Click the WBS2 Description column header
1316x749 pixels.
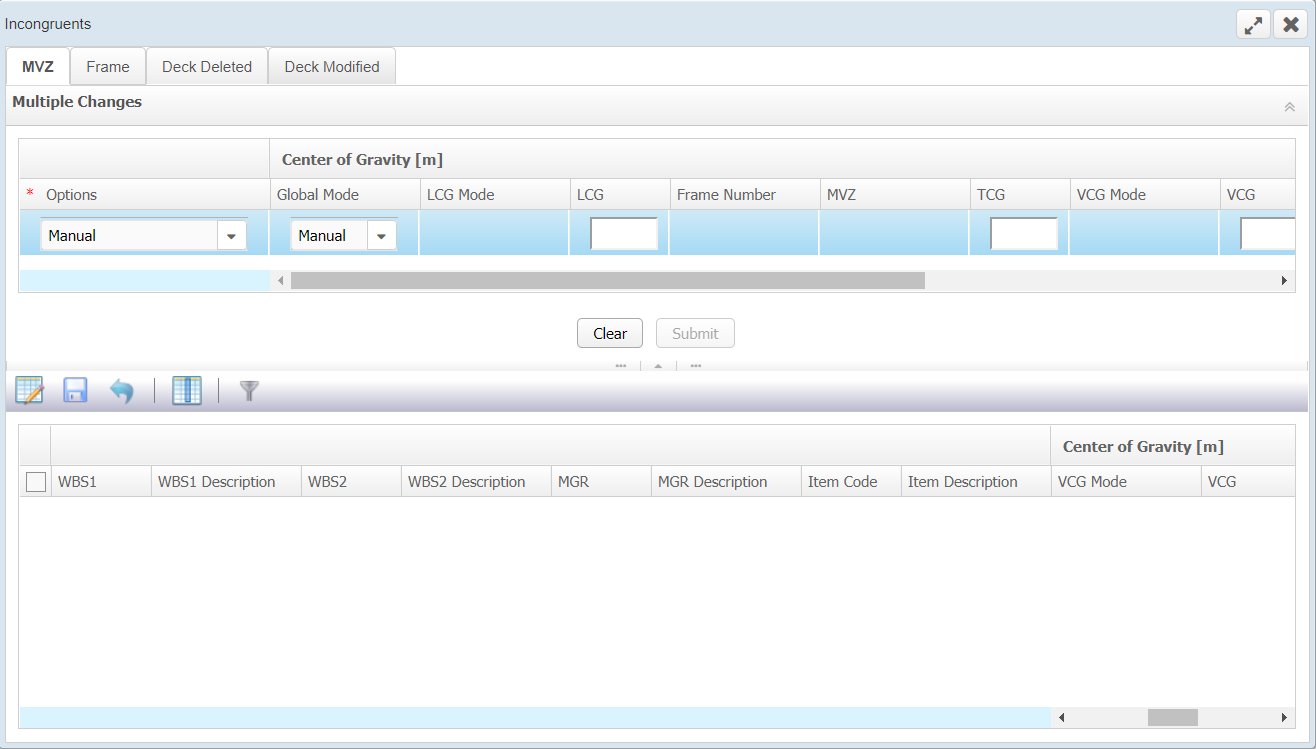(x=476, y=482)
